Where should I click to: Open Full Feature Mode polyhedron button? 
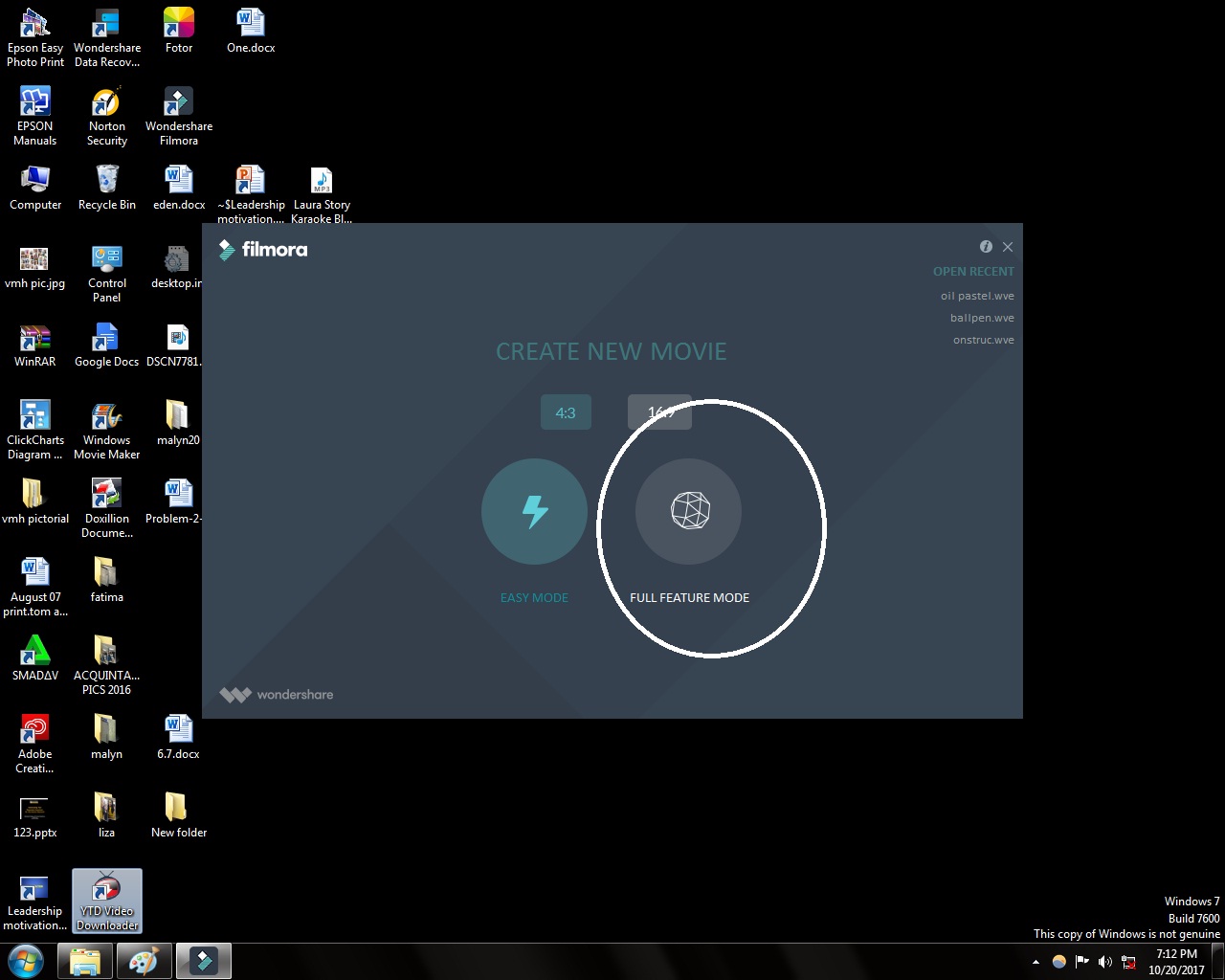pyautogui.click(x=689, y=511)
